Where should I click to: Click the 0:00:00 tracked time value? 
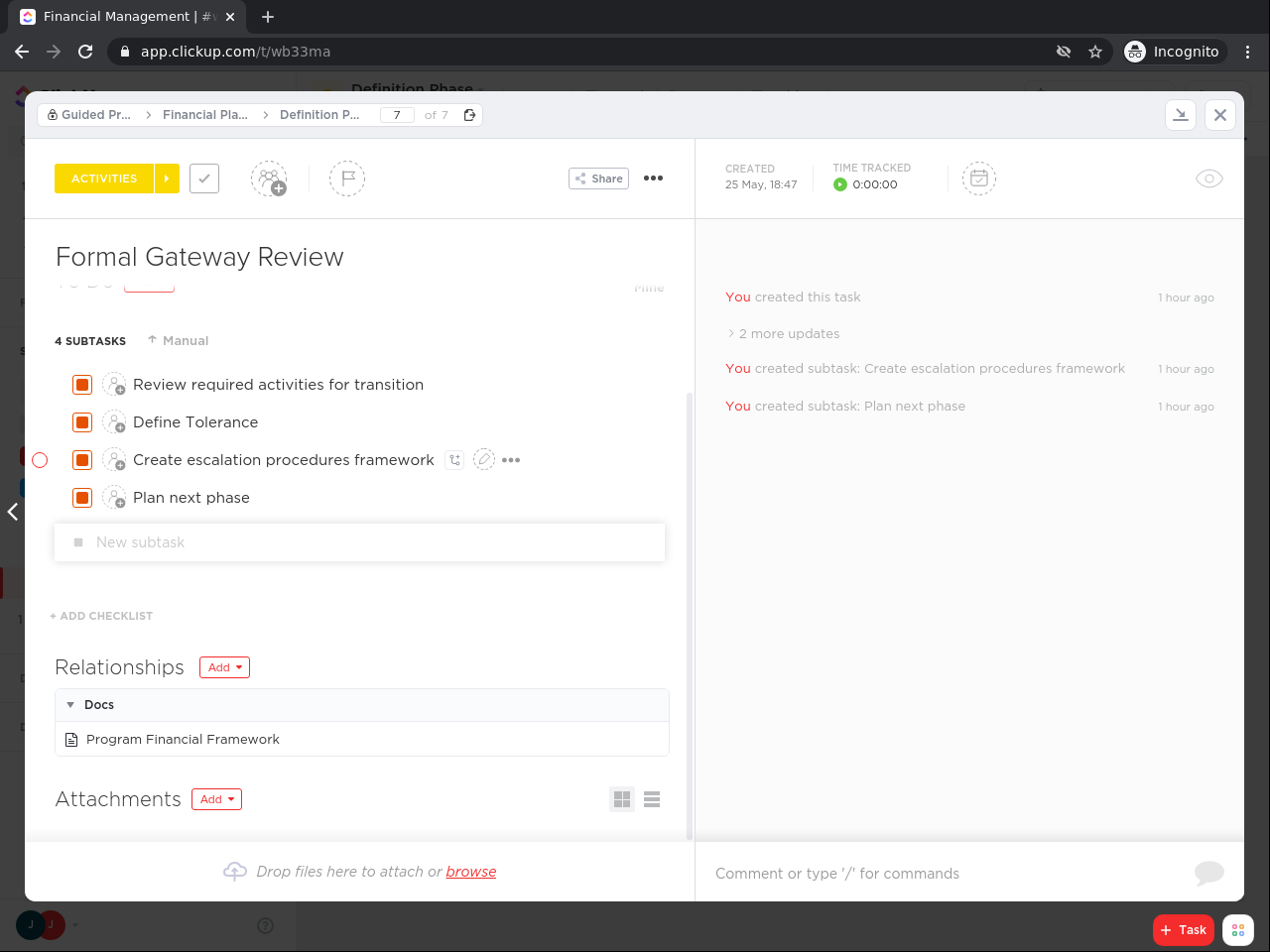(x=875, y=184)
